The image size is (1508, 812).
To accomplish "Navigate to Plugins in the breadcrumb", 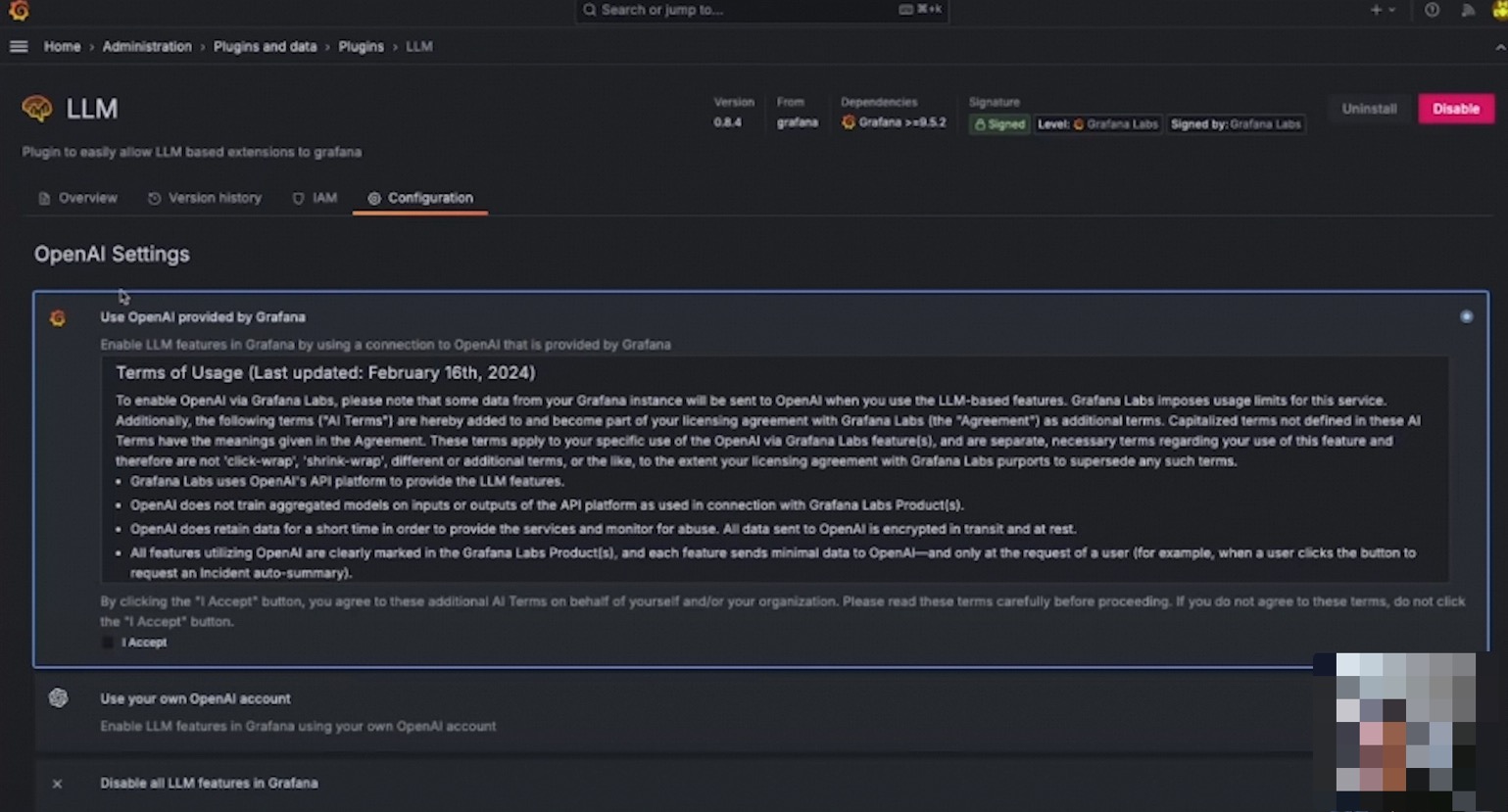I will 361,46.
